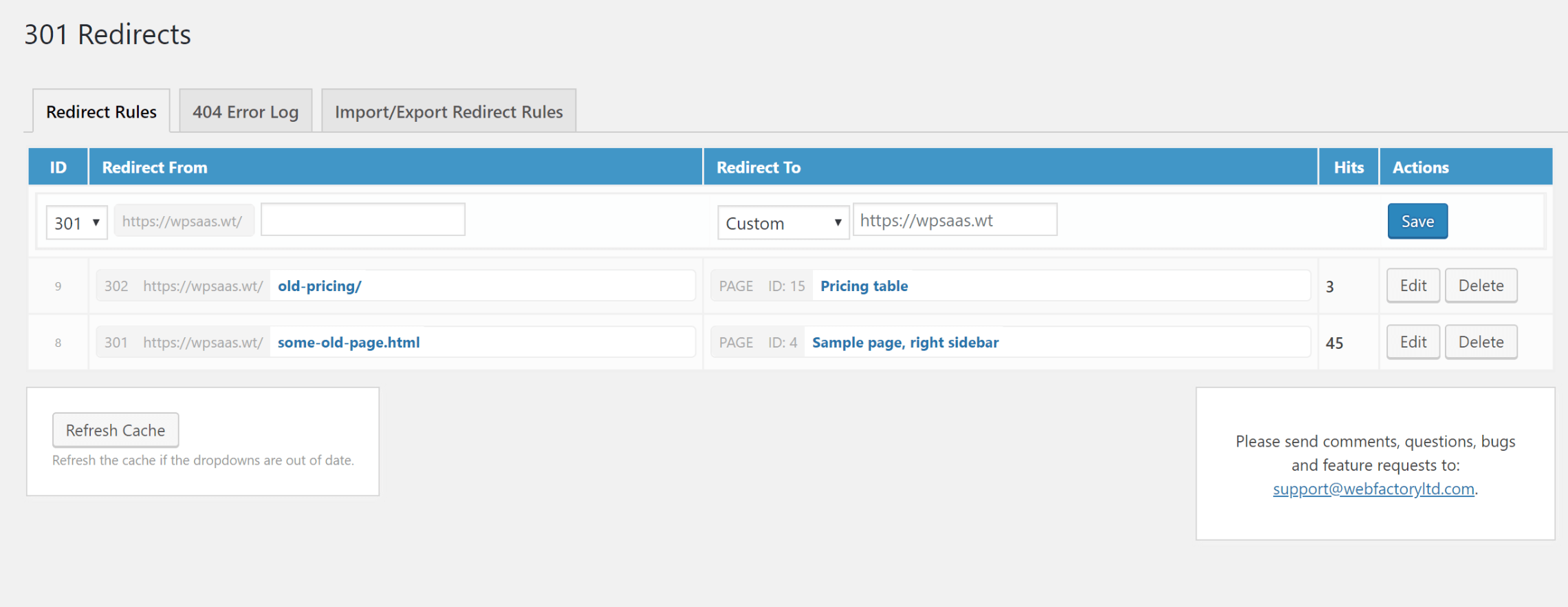This screenshot has width=1568, height=607.
Task: Open the old-pricing/ link
Action: click(319, 286)
